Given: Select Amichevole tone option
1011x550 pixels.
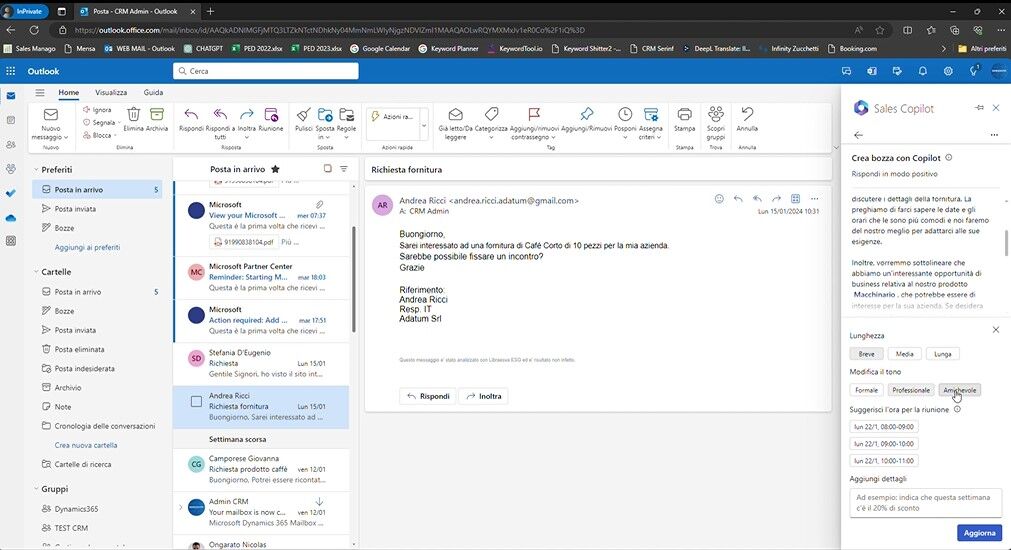Looking at the screenshot, I should coord(959,390).
